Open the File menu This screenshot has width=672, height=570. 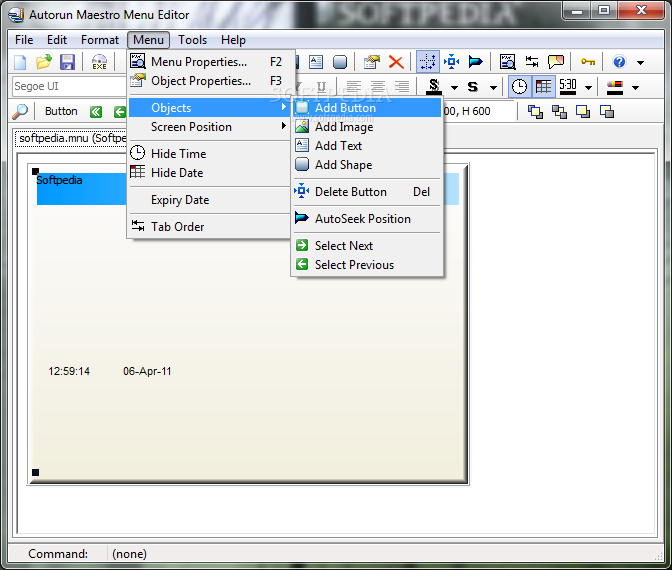[x=24, y=40]
